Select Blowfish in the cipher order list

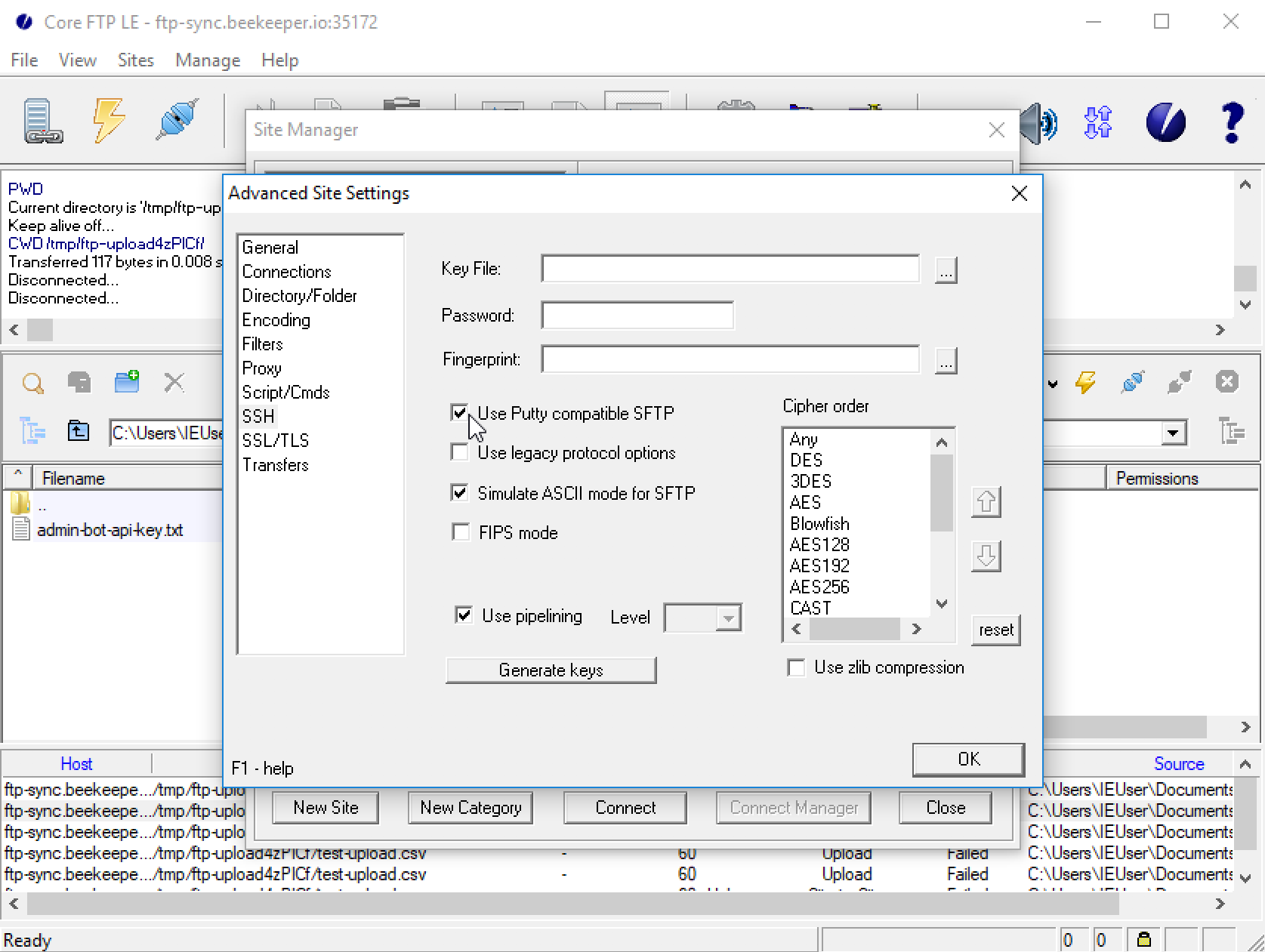pyautogui.click(x=819, y=524)
